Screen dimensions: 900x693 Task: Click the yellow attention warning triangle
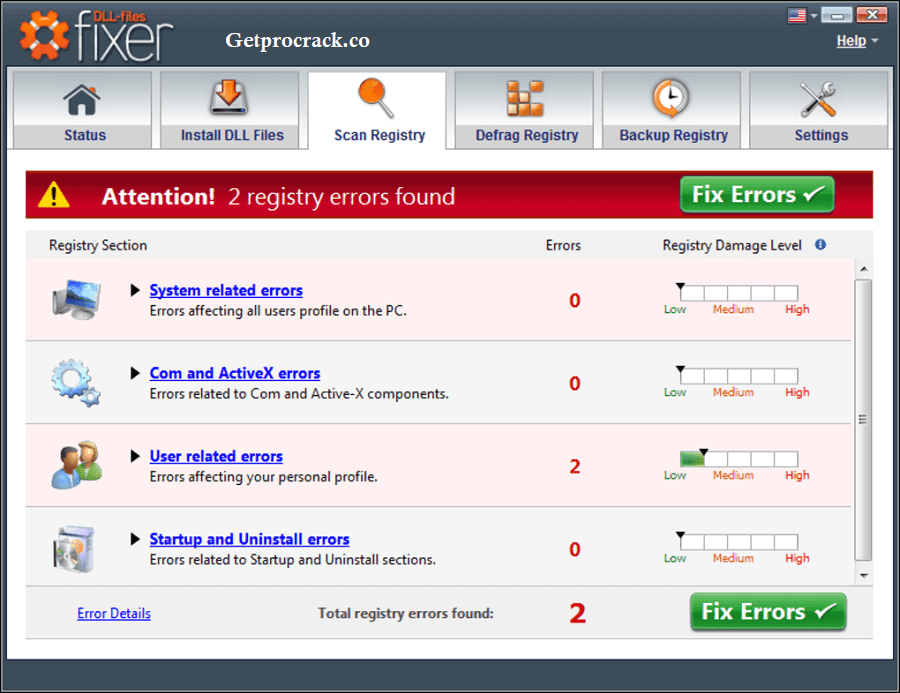[54, 195]
